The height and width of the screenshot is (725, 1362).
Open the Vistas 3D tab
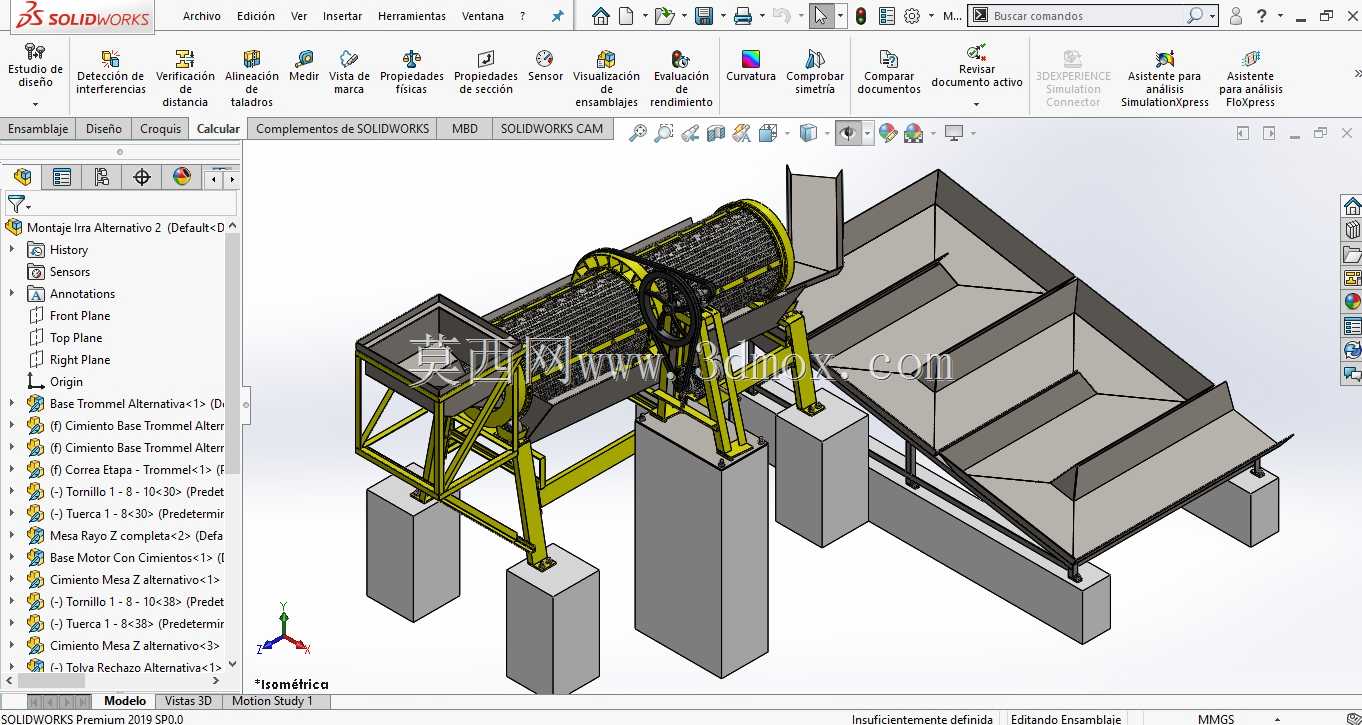pos(188,701)
